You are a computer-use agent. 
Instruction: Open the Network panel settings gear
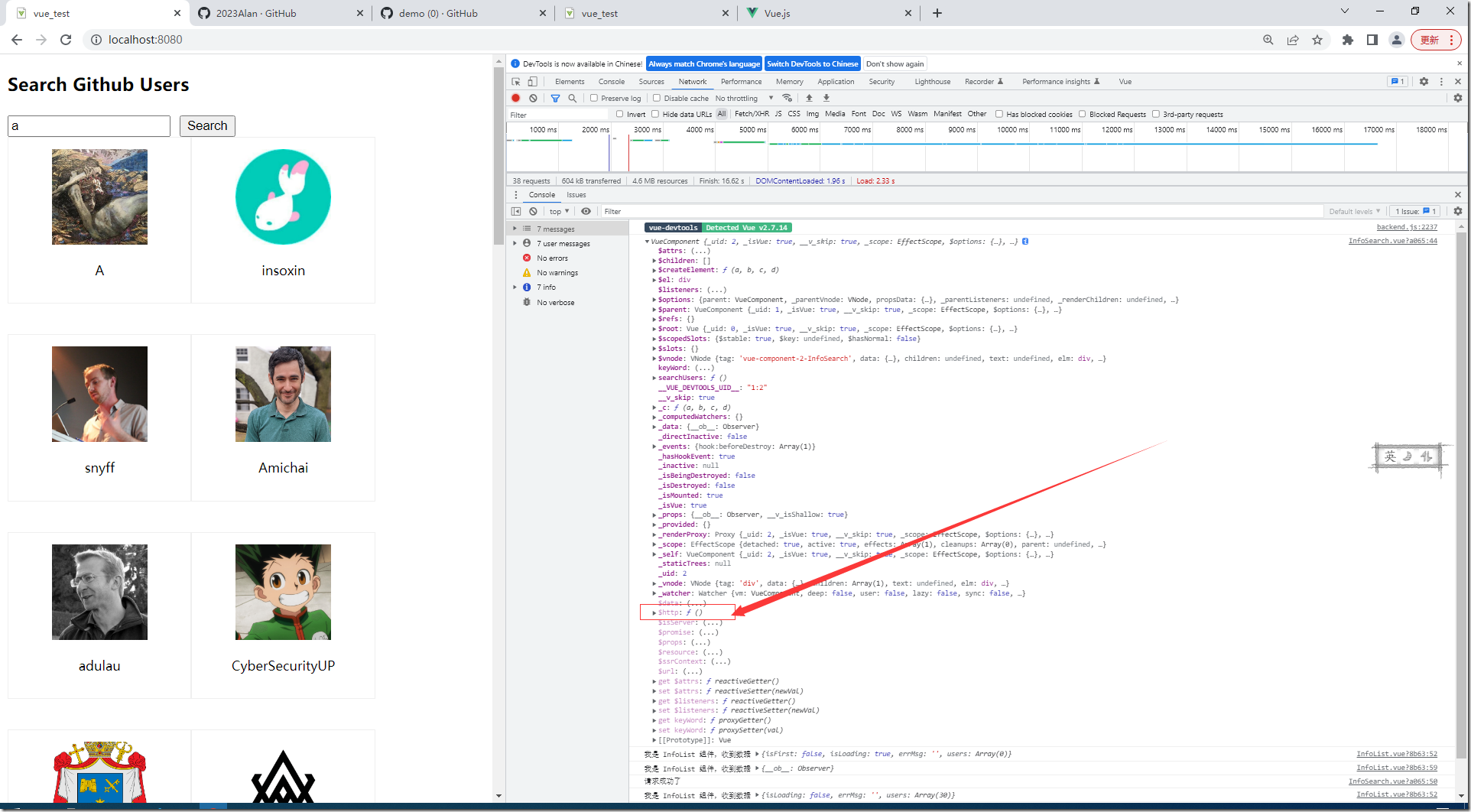point(1457,98)
